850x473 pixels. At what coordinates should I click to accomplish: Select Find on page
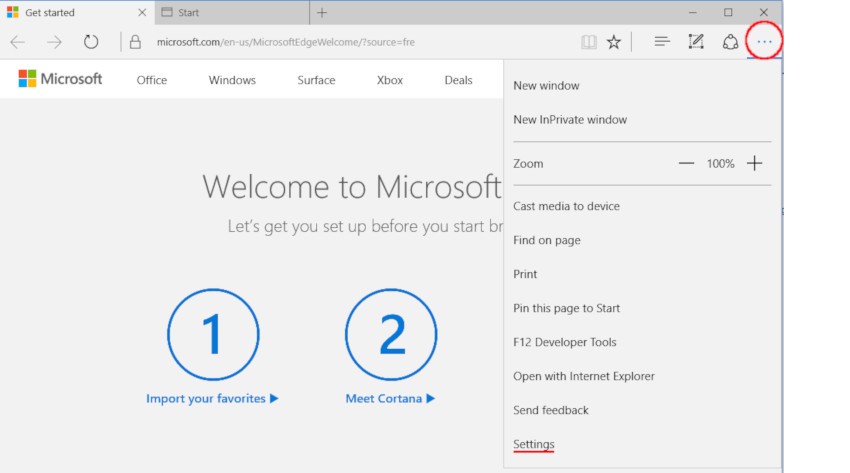546,241
